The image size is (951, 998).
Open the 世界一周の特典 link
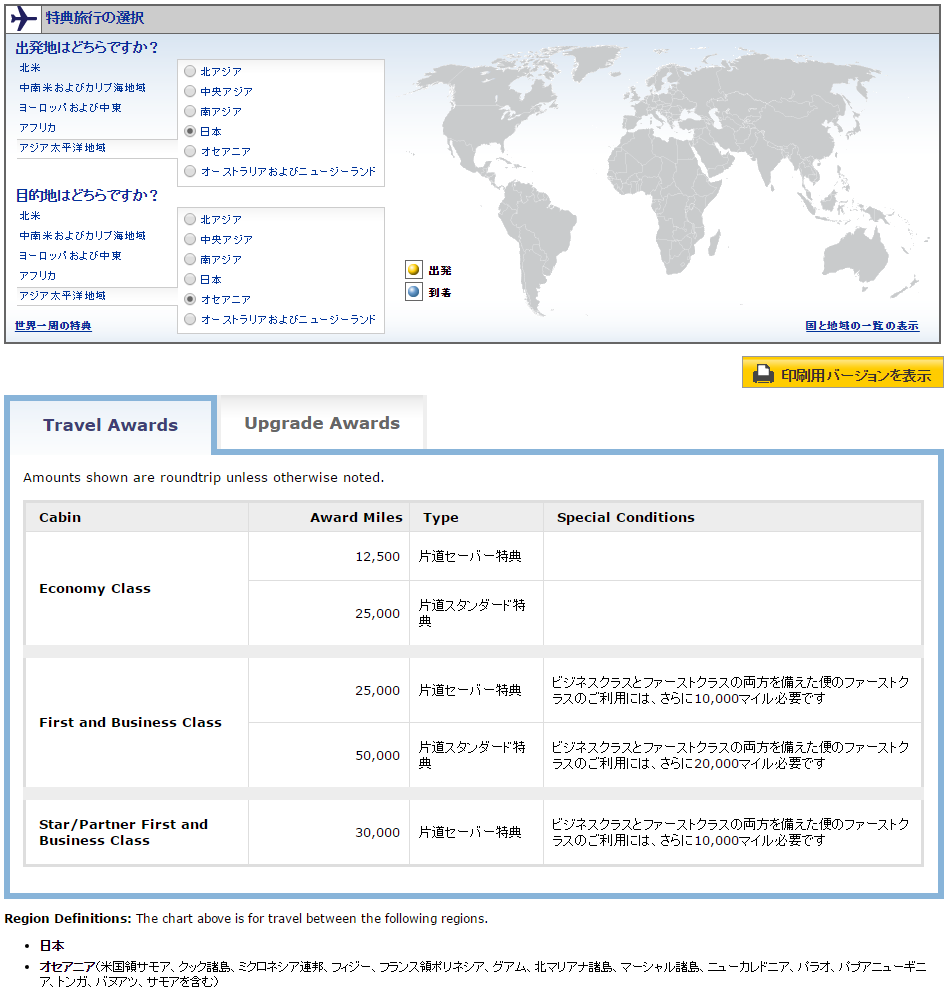tap(53, 326)
